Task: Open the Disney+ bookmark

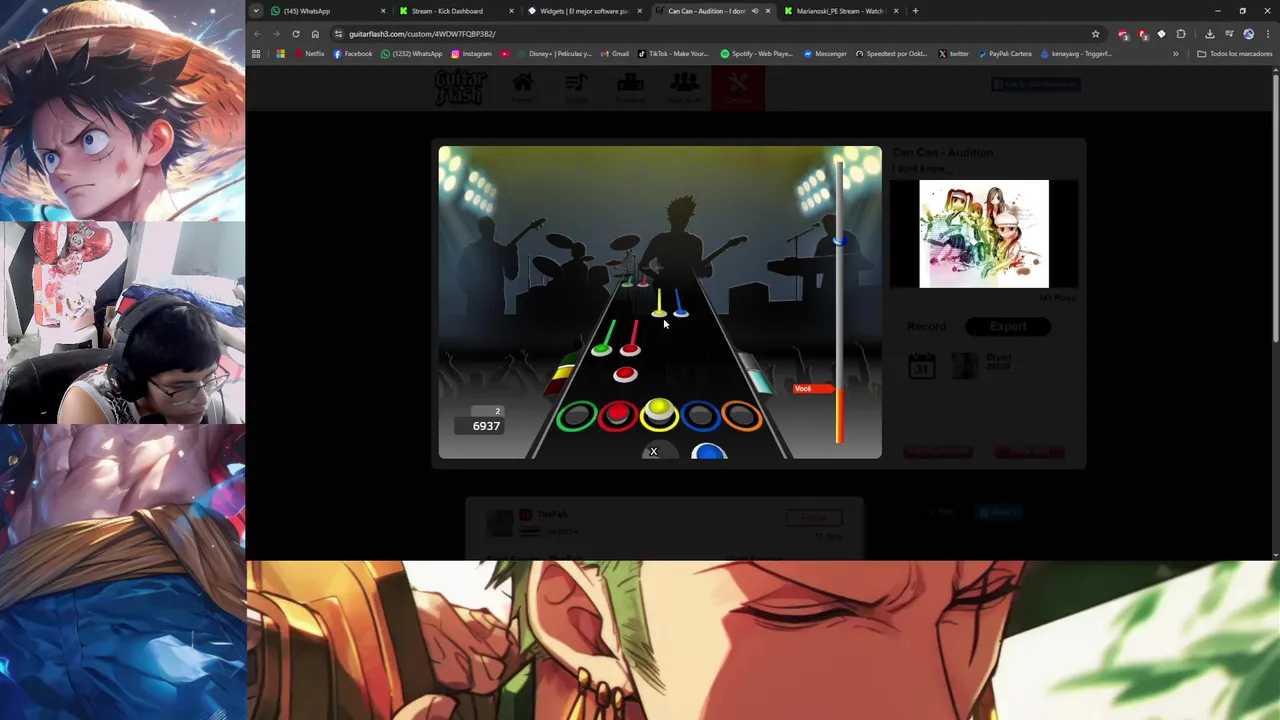Action: coord(555,54)
